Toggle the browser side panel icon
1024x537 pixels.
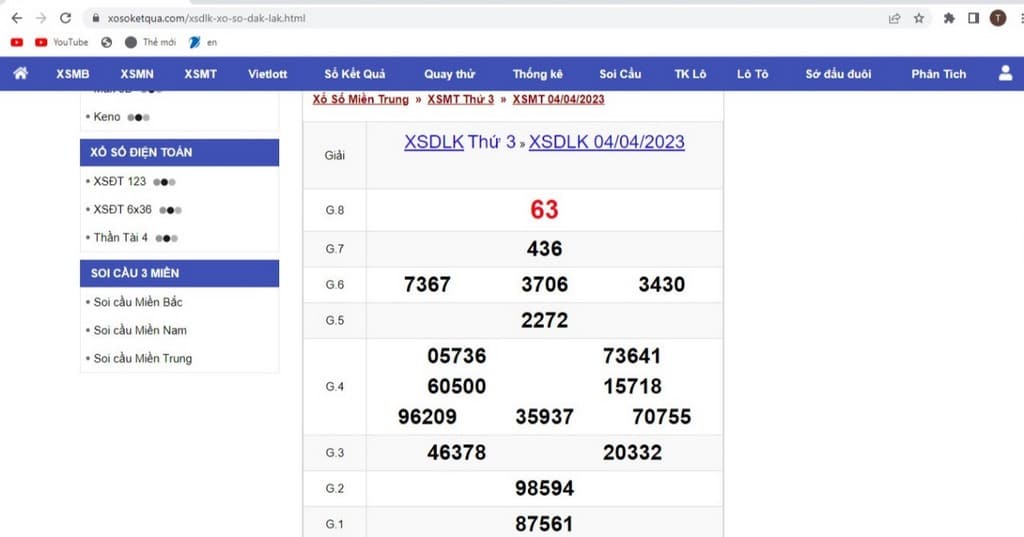pyautogui.click(x=973, y=18)
